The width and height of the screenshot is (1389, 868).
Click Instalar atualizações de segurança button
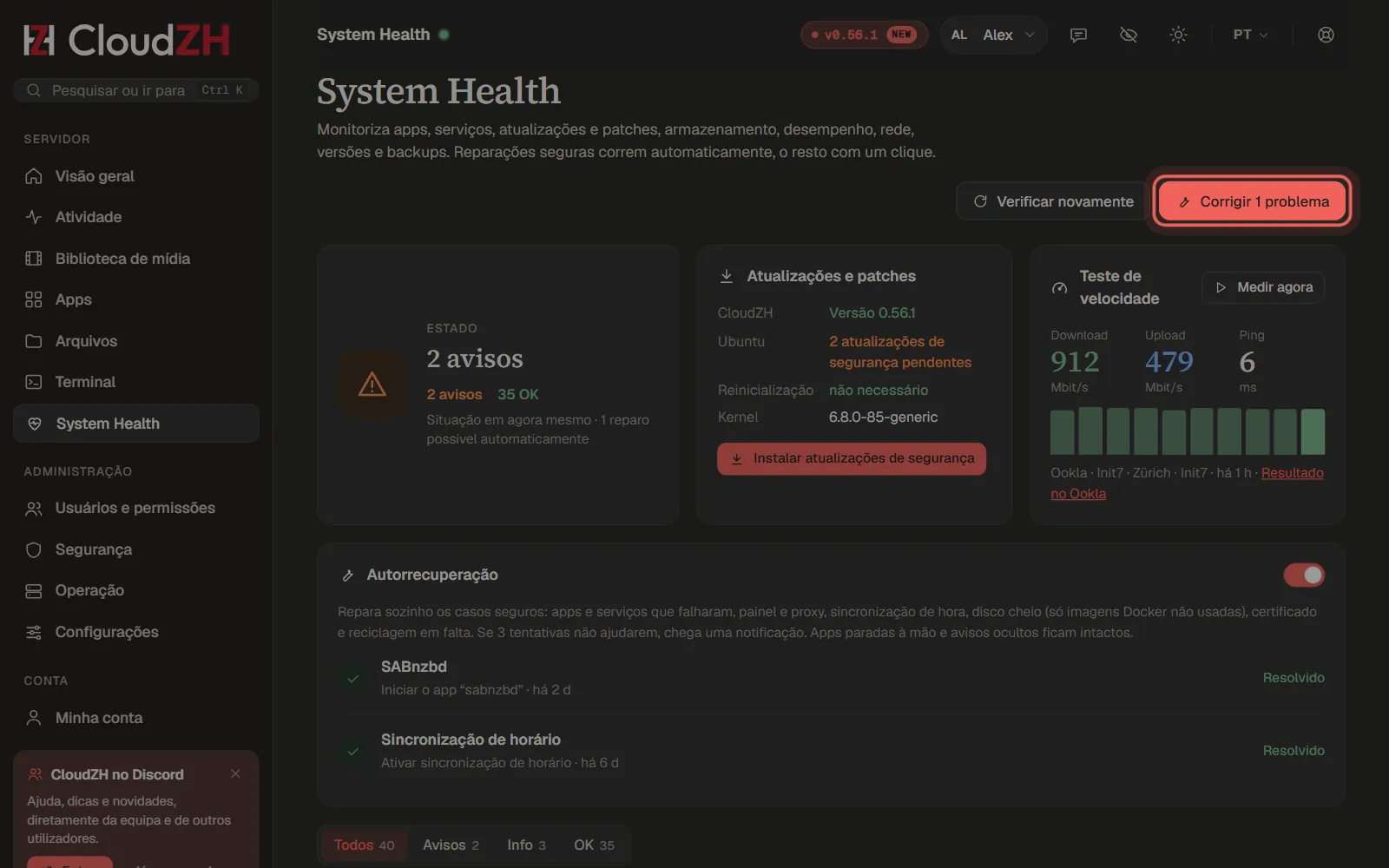(x=852, y=458)
